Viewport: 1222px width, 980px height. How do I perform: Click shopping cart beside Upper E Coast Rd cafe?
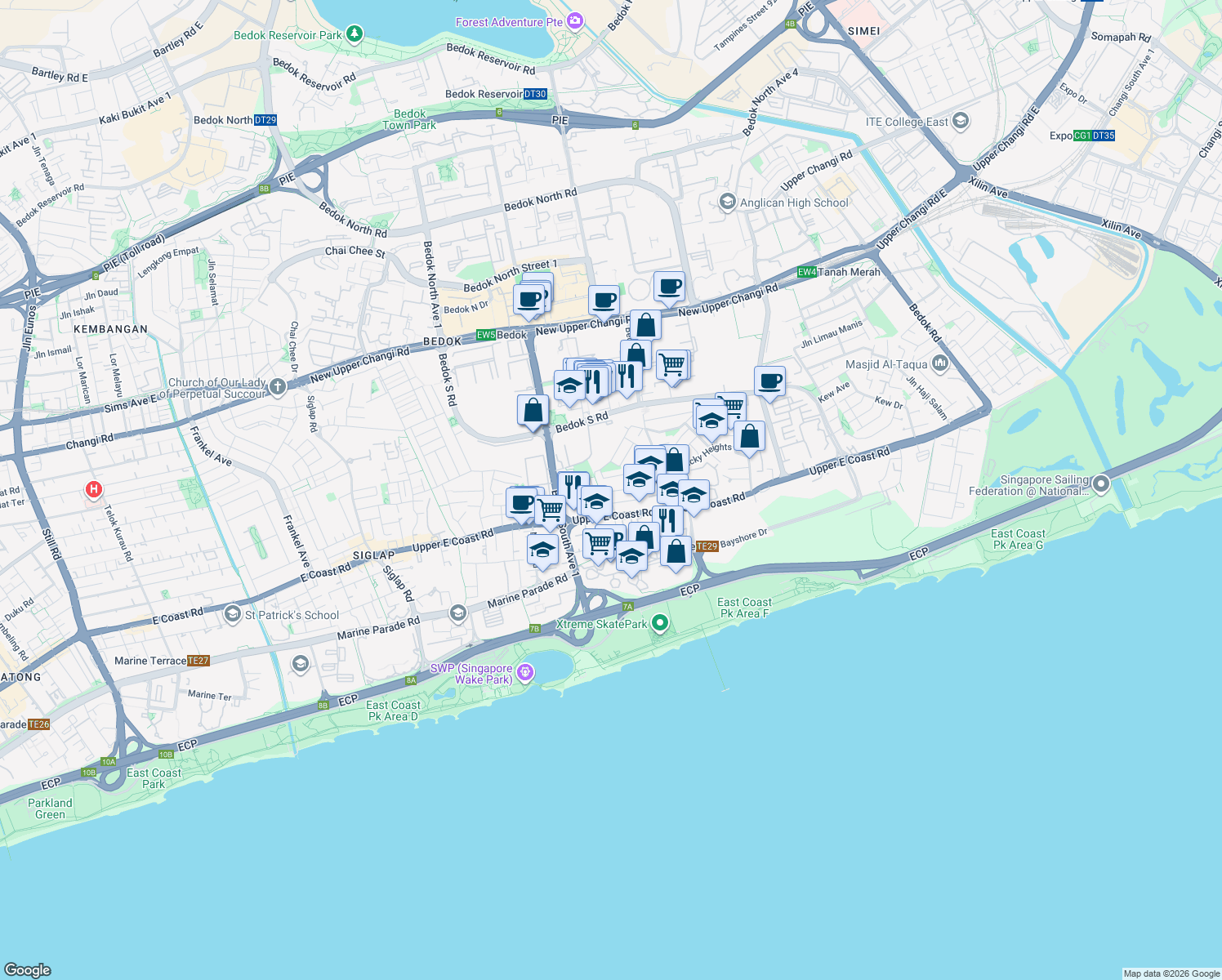tap(551, 510)
